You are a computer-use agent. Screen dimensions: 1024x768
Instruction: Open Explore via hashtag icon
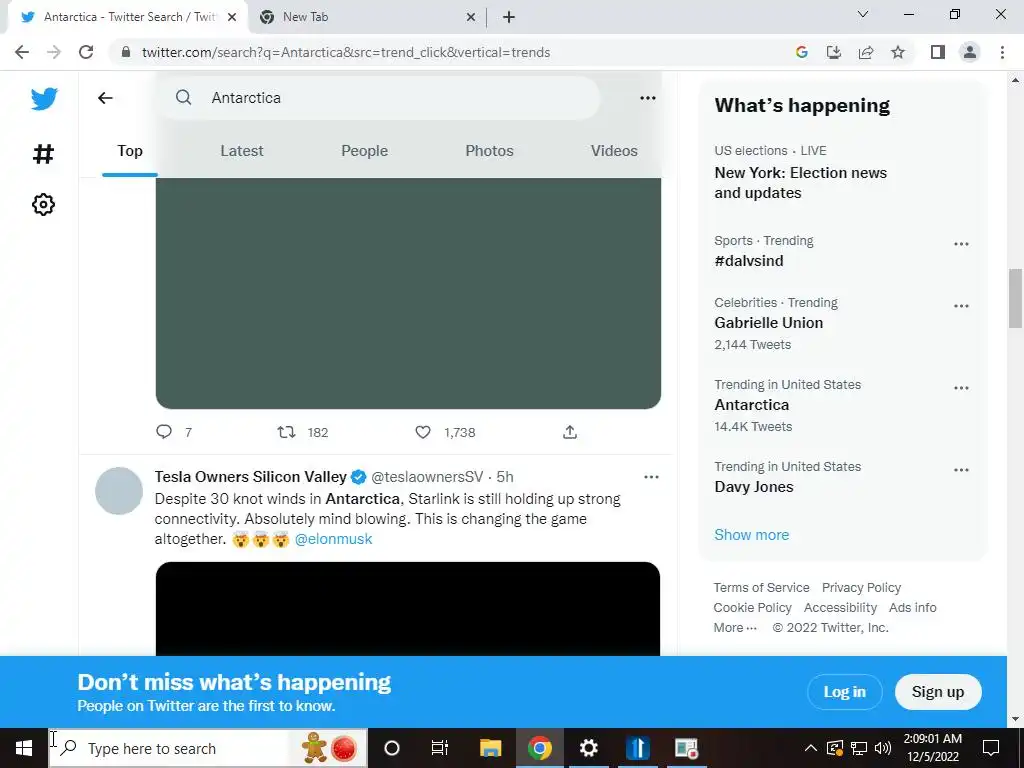pos(43,154)
